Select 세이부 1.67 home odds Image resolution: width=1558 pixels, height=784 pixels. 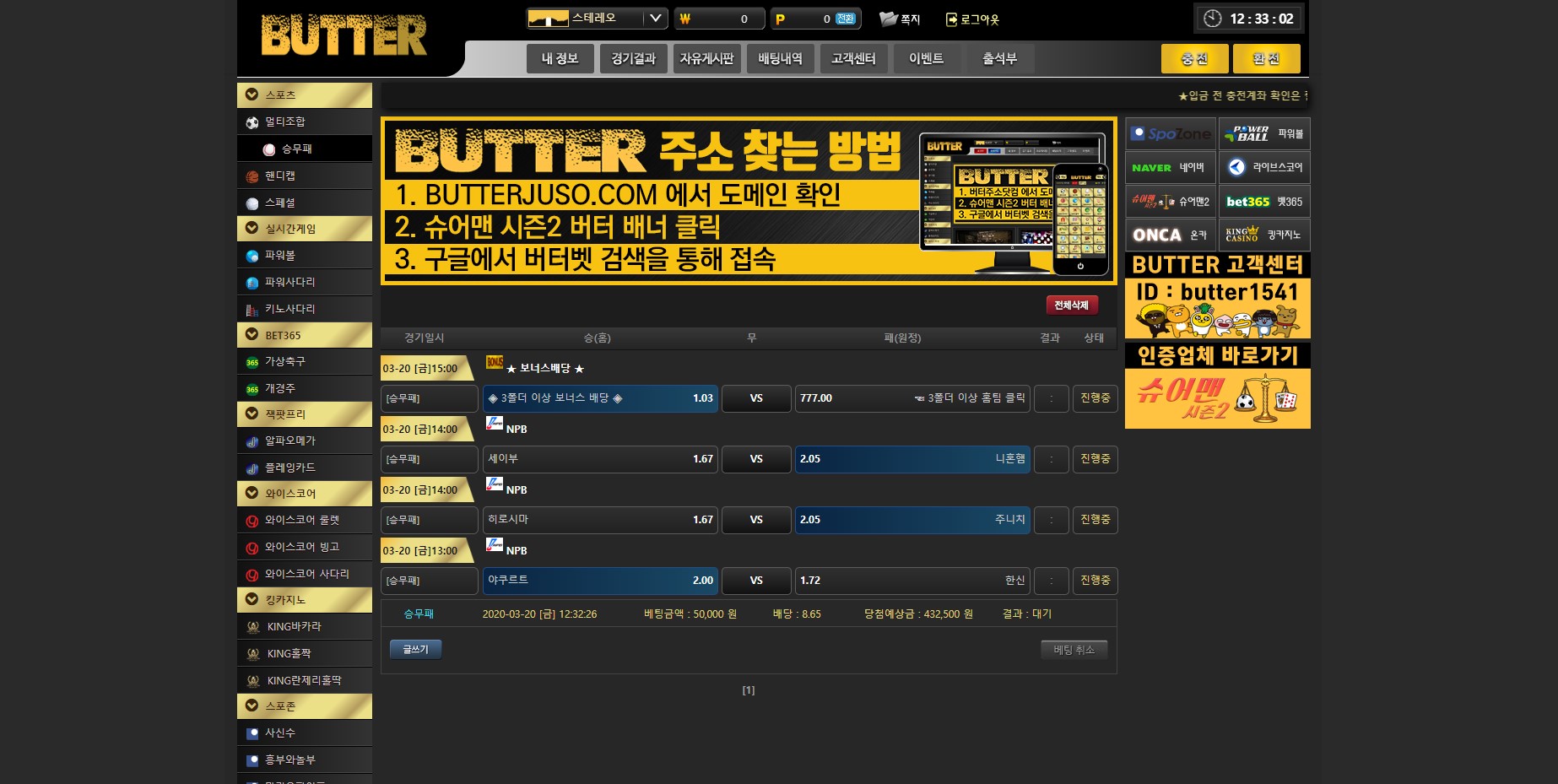tap(600, 459)
